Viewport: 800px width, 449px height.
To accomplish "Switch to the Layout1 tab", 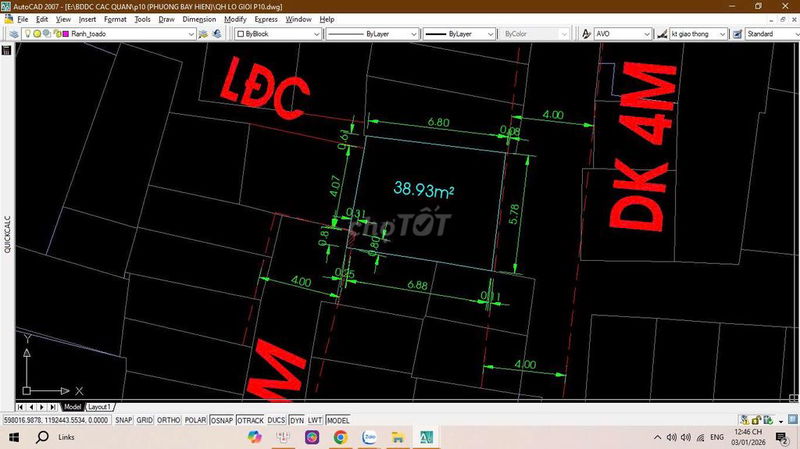I will click(x=99, y=407).
